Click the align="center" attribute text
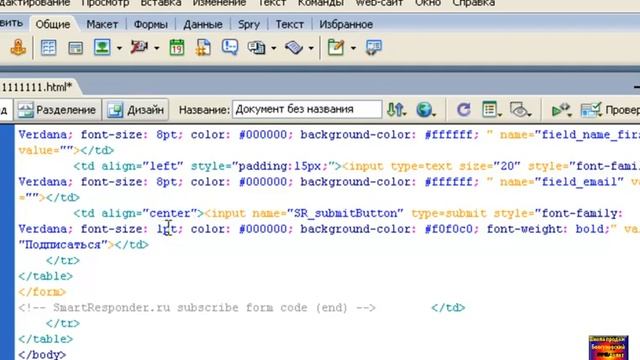Image resolution: width=640 pixels, height=360 pixels. point(149,213)
